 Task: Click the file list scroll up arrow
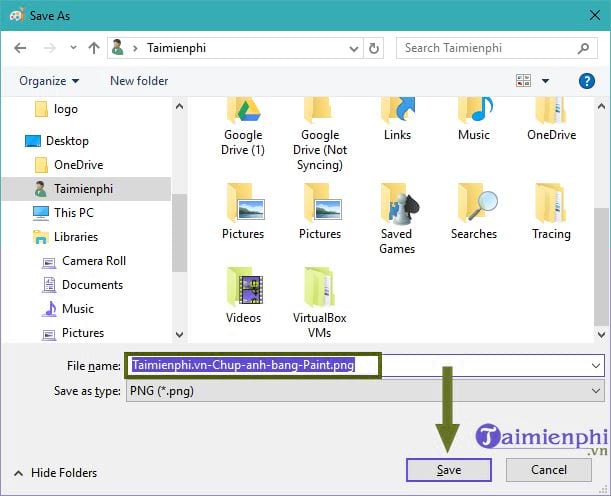[601, 106]
